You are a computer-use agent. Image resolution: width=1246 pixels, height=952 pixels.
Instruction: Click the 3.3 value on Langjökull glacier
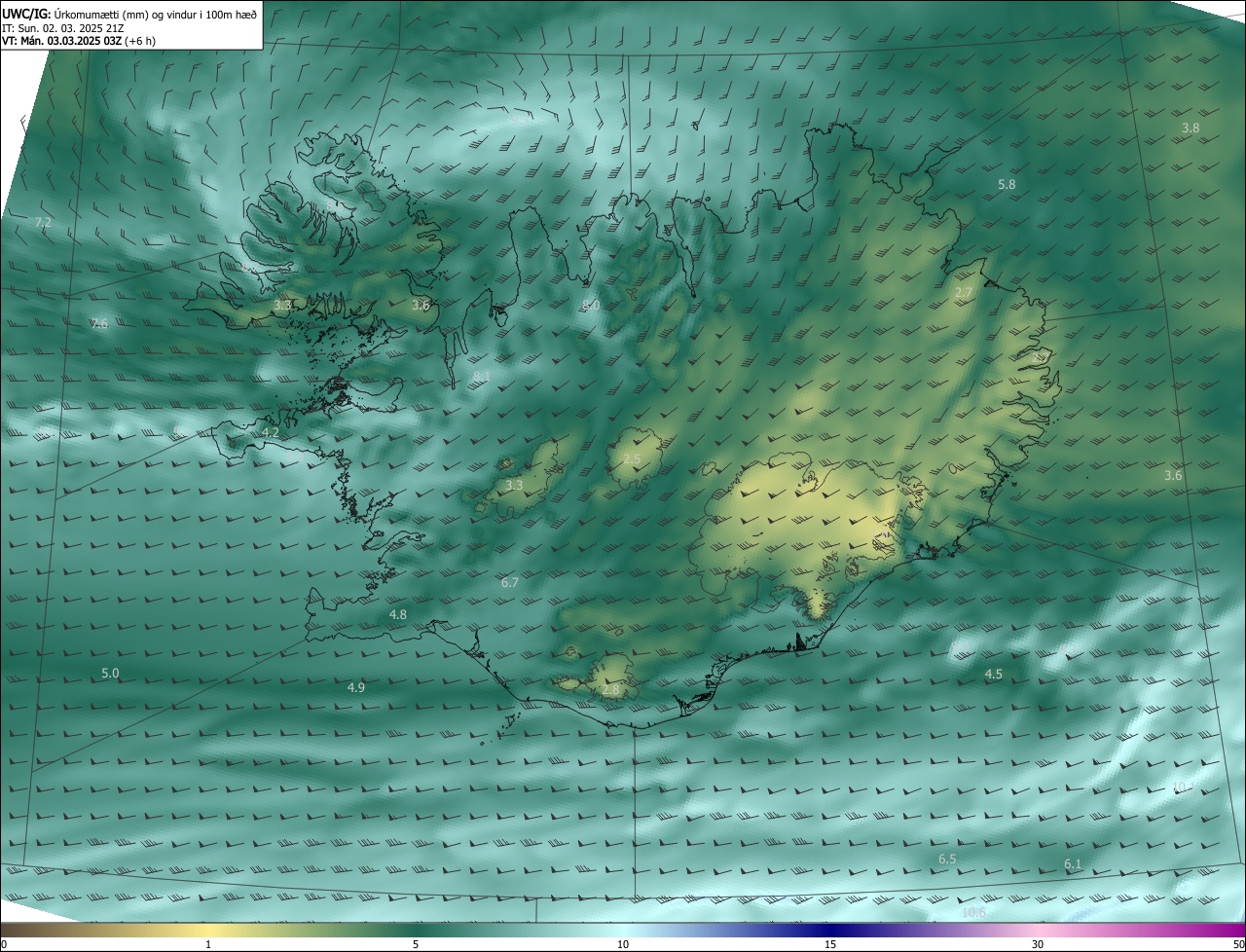pyautogui.click(x=514, y=485)
